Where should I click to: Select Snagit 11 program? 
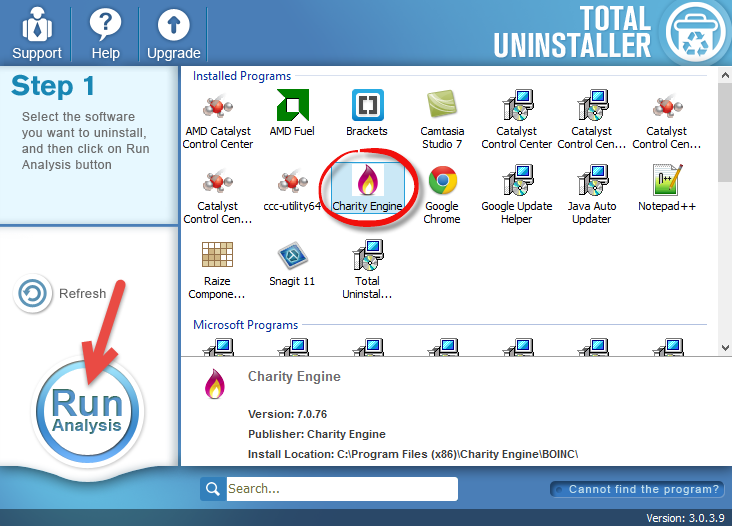[292, 264]
